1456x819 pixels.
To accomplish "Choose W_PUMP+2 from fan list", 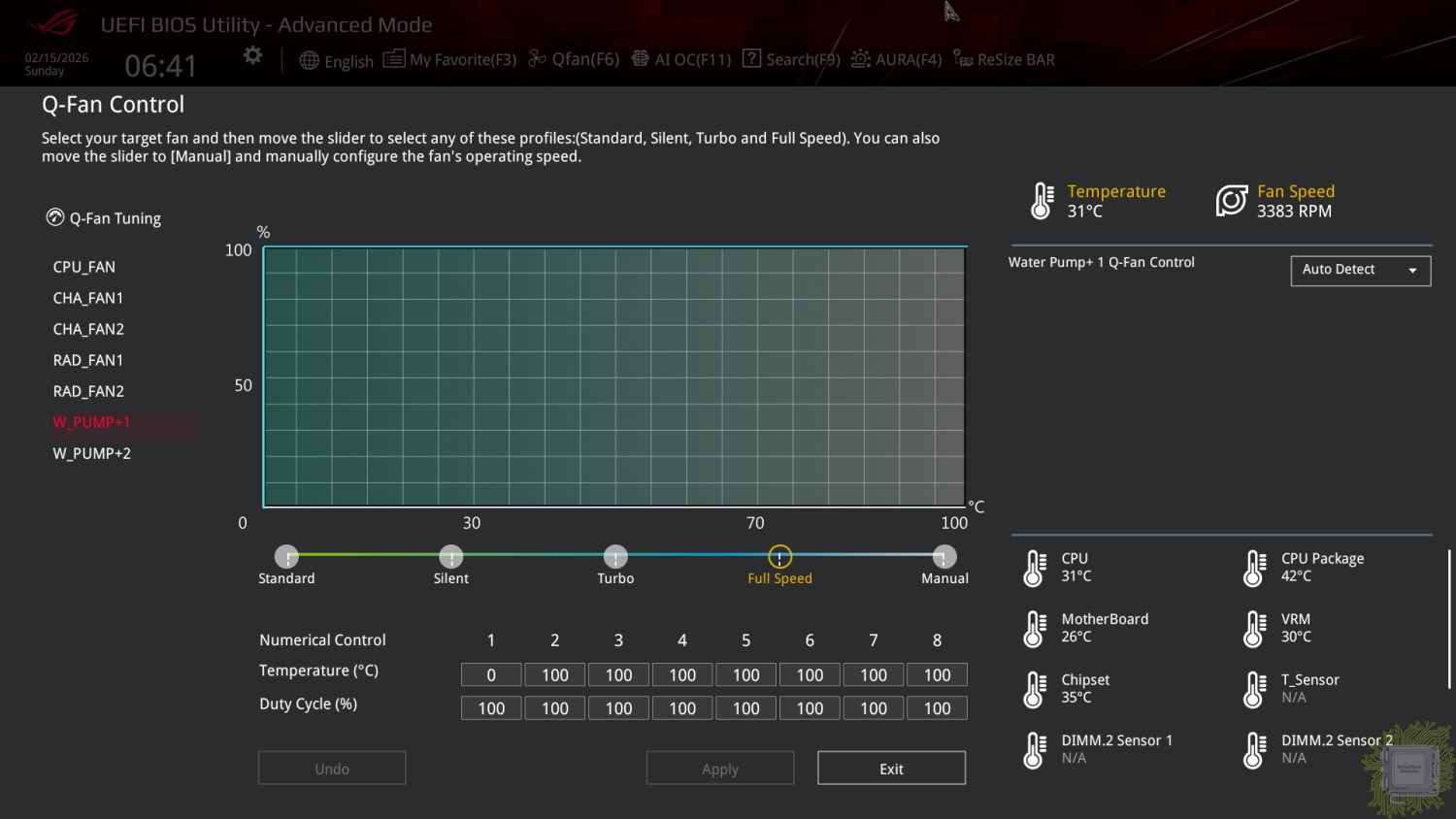I will coord(92,453).
